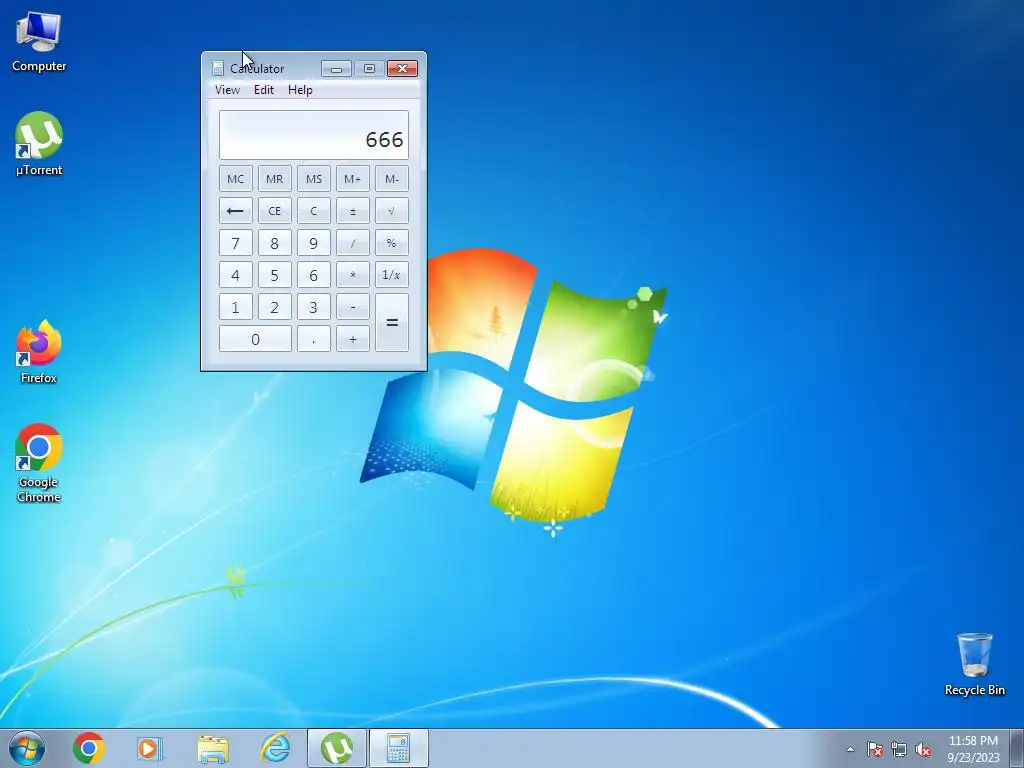Click digit 2 on the calculator
This screenshot has width=1024, height=768.
274,307
